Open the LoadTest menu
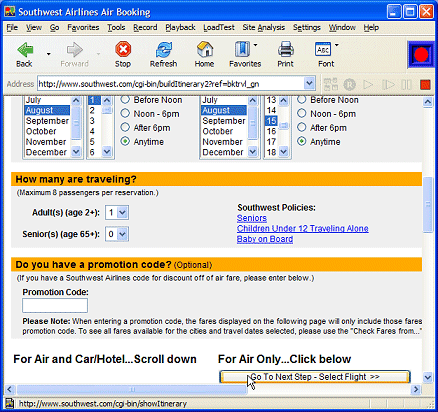Viewport: 438px width, 412px height. click(219, 27)
